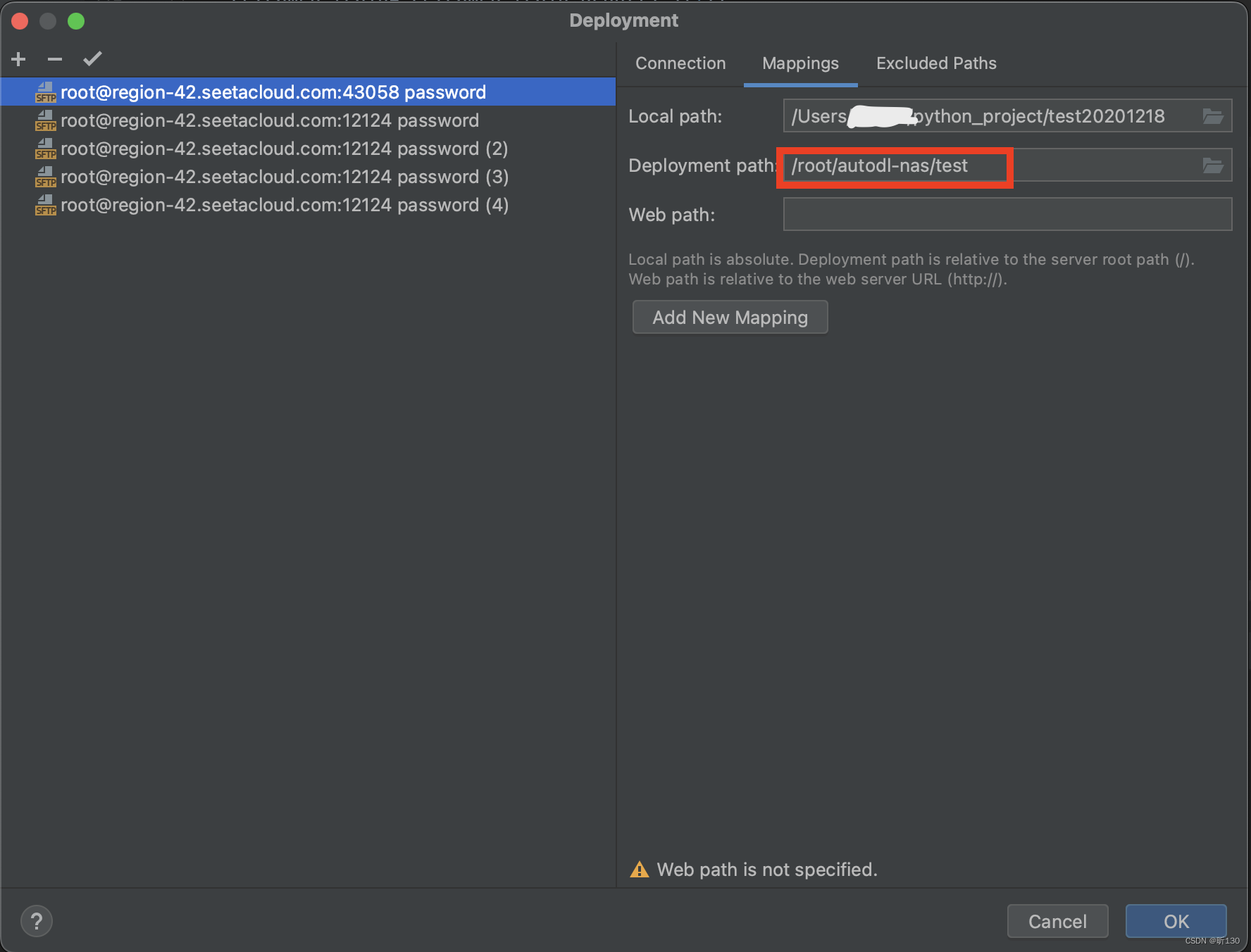The height and width of the screenshot is (952, 1251).
Task: Click inside the Web path field
Action: [x=1006, y=214]
